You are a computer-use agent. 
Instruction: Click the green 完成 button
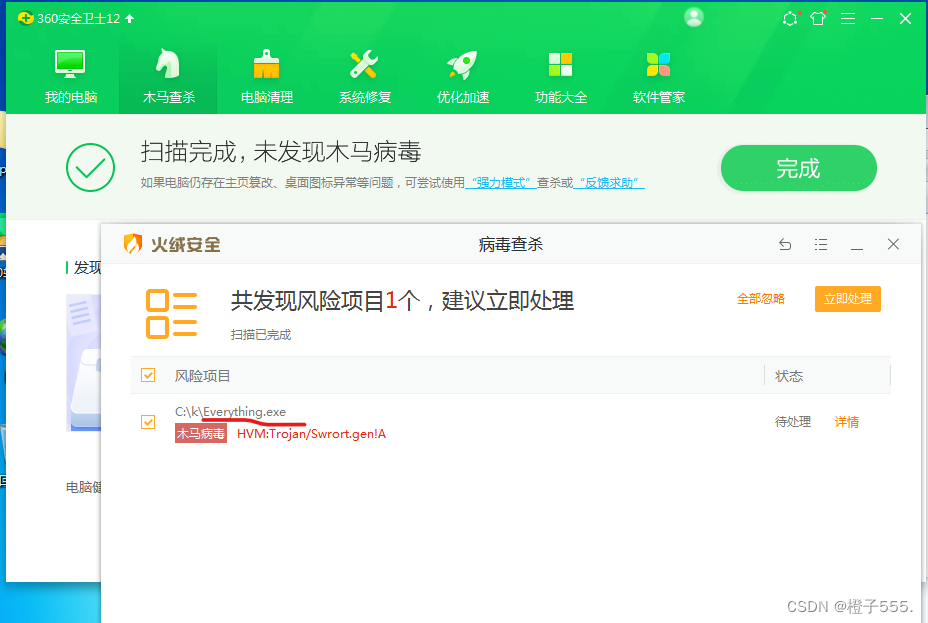(798, 169)
